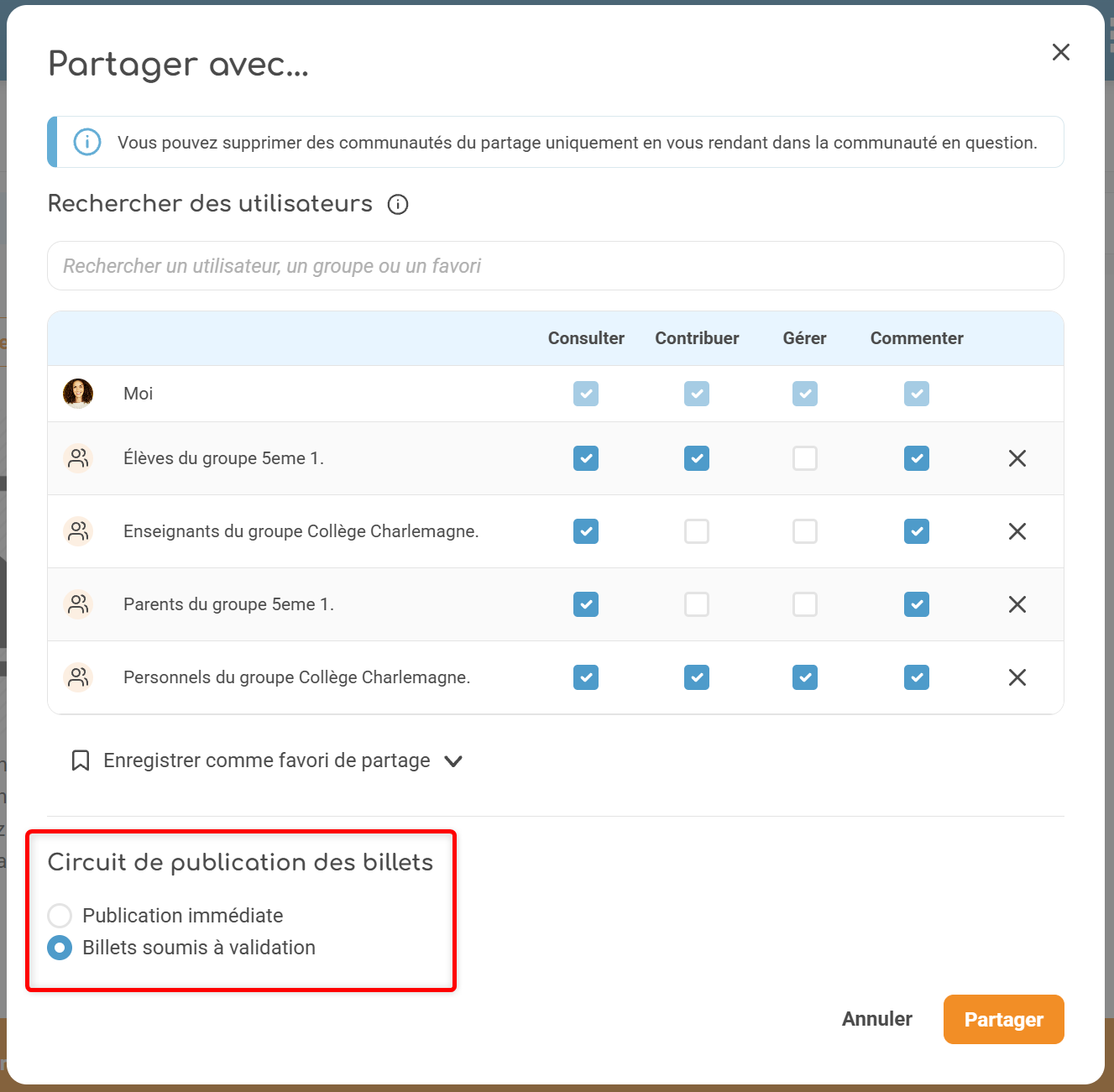This screenshot has width=1114, height=1092.
Task: Click the Partager button
Action: [1003, 1019]
